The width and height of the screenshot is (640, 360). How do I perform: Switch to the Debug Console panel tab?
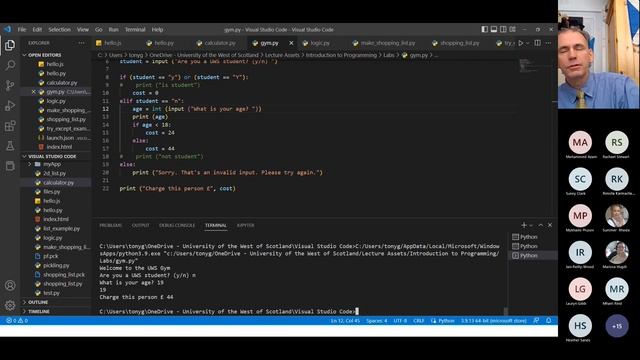(x=177, y=225)
